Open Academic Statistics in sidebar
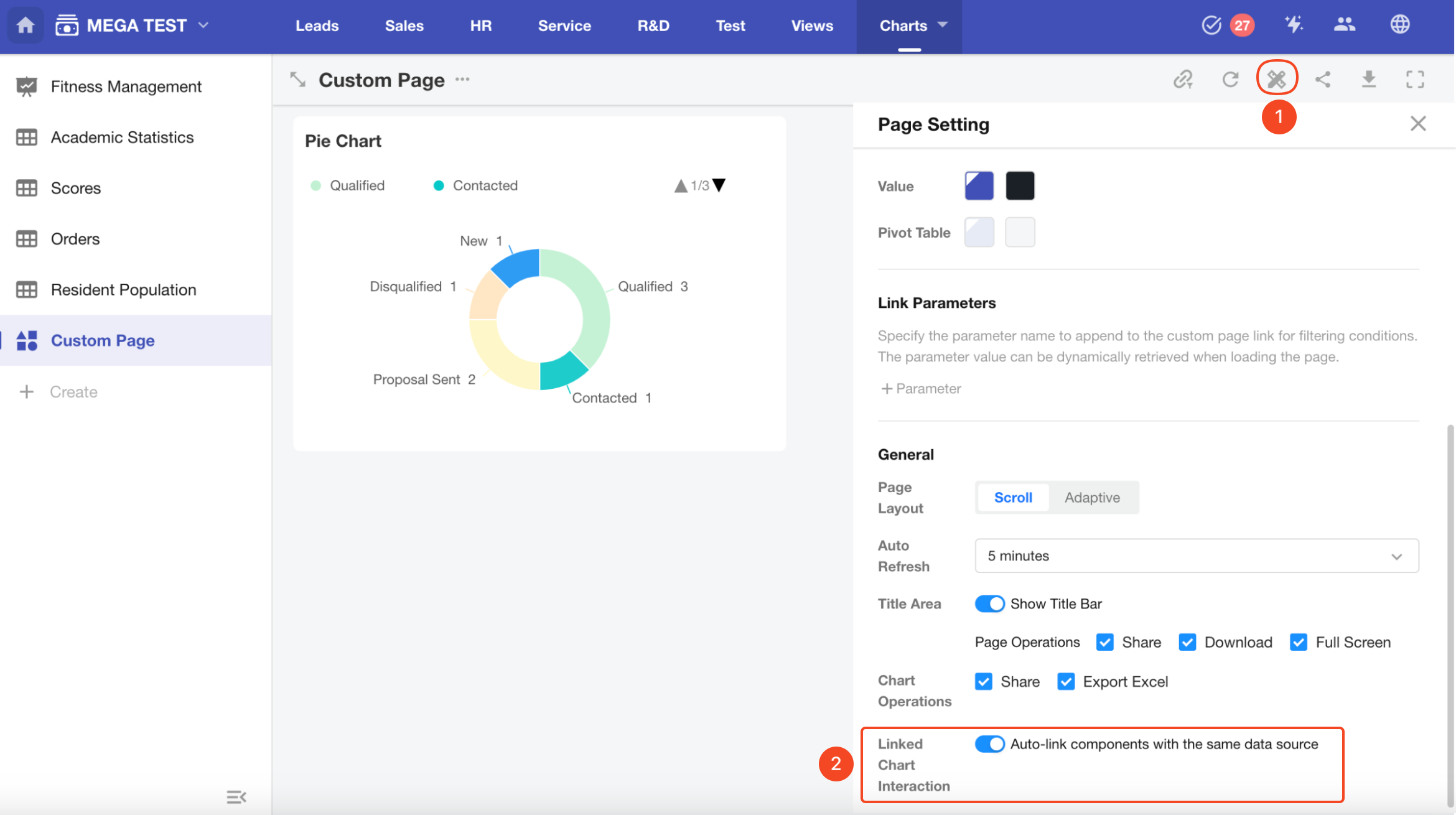The height and width of the screenshot is (815, 1456). tap(122, 137)
